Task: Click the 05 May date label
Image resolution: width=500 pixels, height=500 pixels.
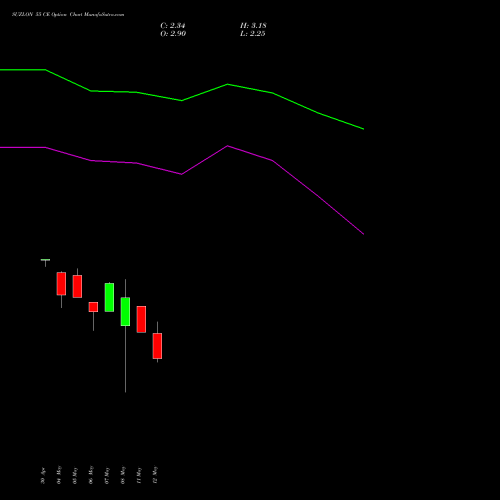Action: [75, 475]
